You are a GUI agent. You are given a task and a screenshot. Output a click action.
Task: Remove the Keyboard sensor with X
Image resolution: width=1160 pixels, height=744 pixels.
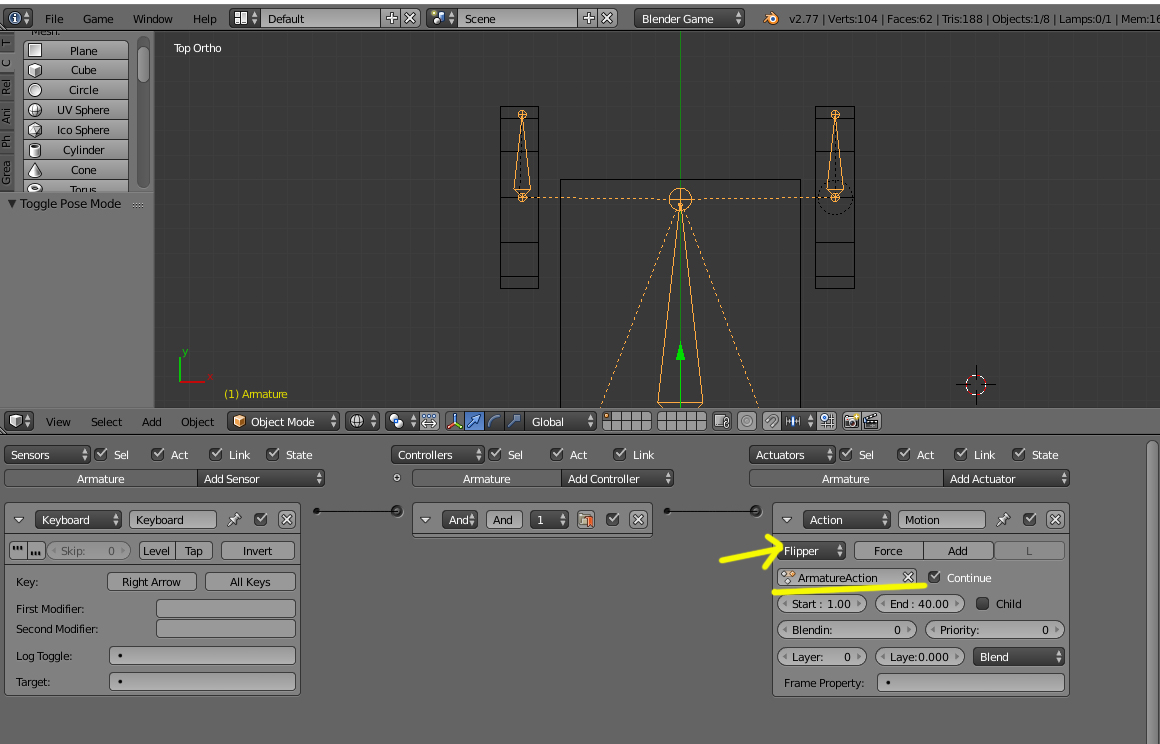pyautogui.click(x=287, y=520)
